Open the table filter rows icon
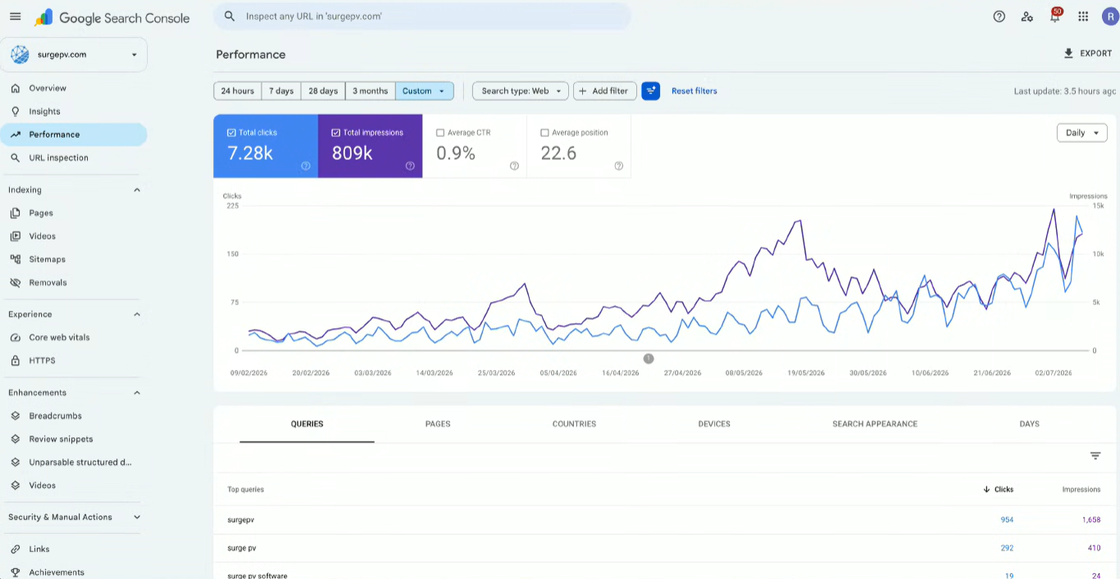 click(x=1095, y=455)
